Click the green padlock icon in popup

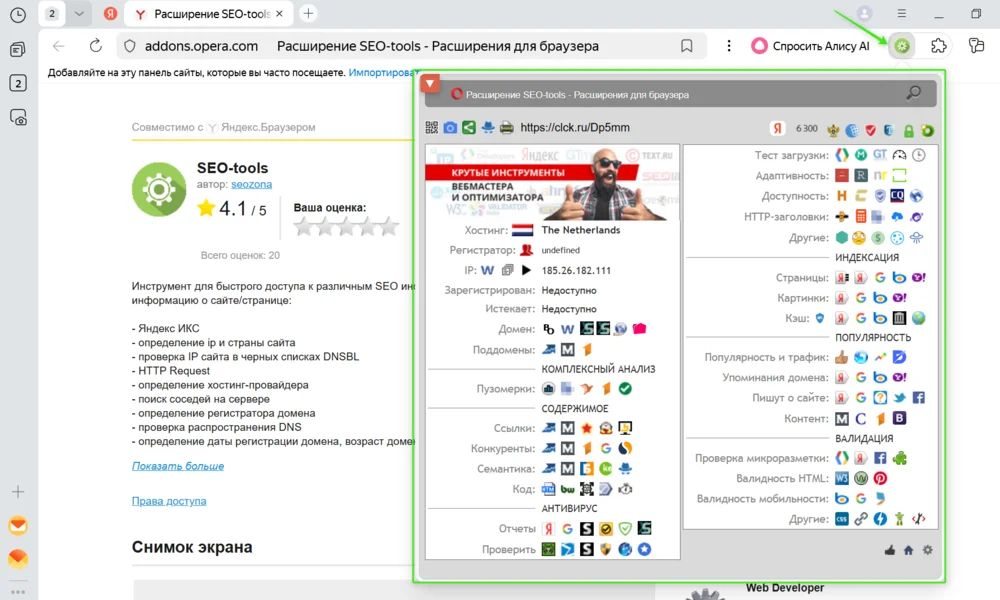(x=909, y=131)
